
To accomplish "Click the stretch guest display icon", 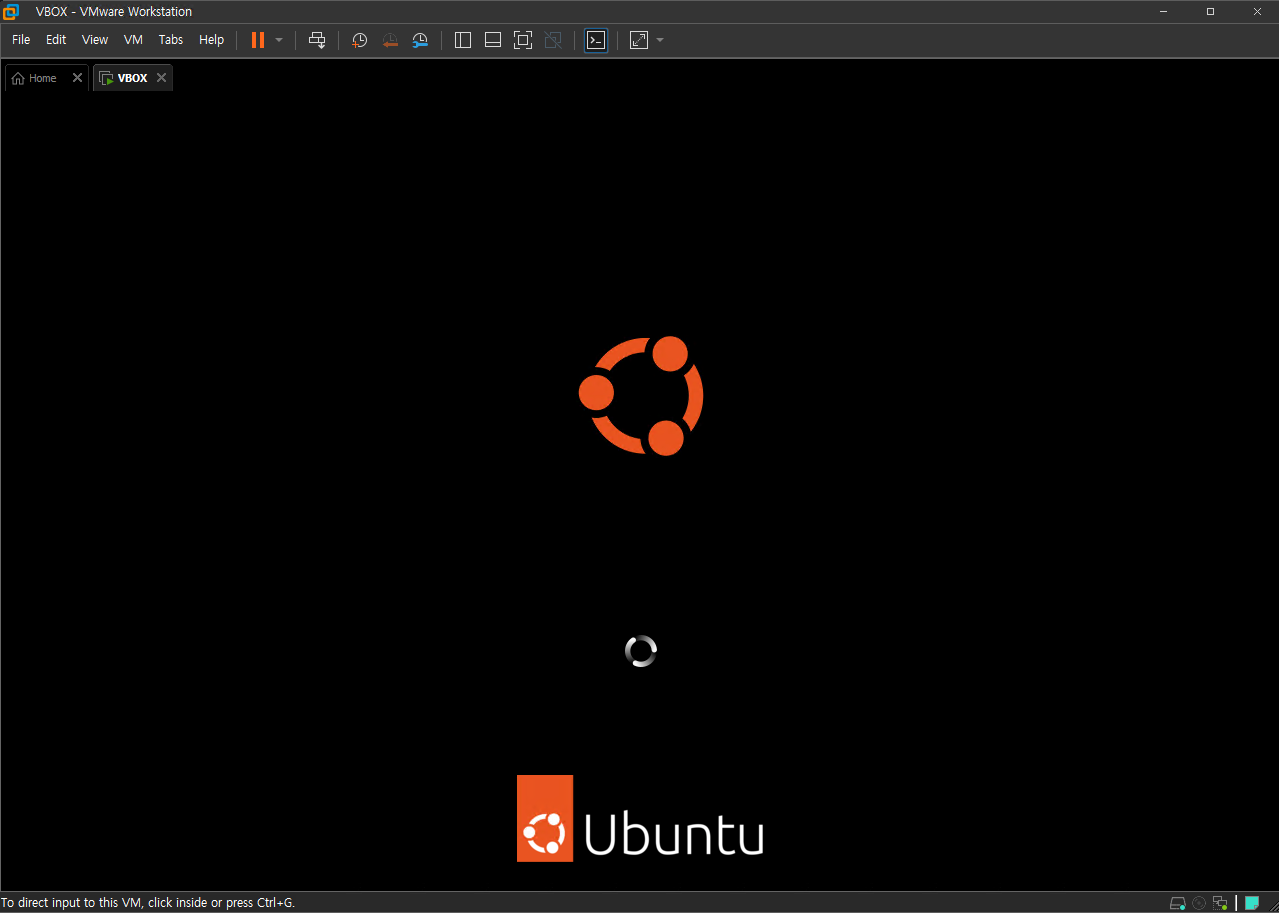I will pyautogui.click(x=639, y=40).
